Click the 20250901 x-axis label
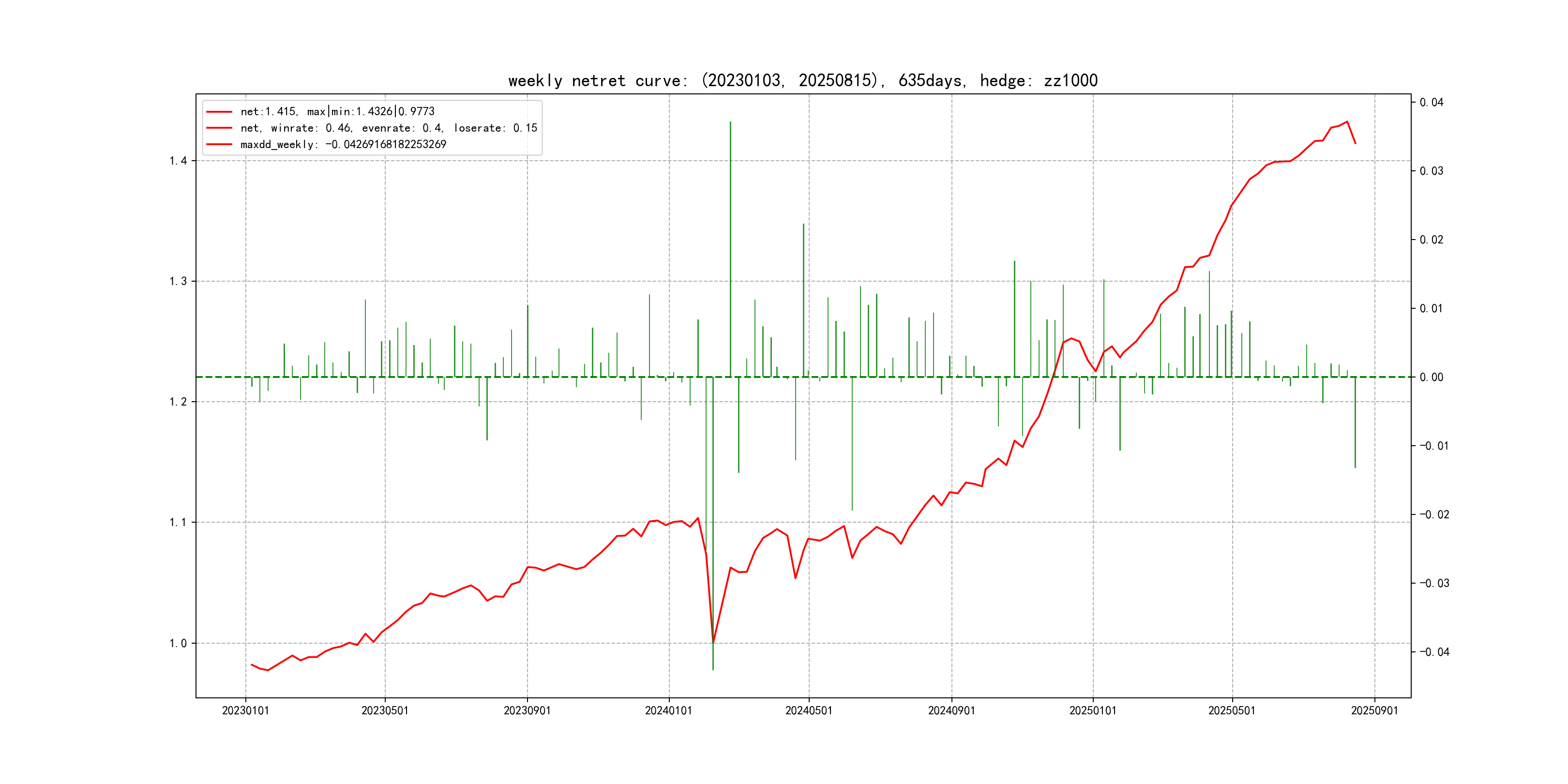The height and width of the screenshot is (784, 1568). [x=1374, y=710]
